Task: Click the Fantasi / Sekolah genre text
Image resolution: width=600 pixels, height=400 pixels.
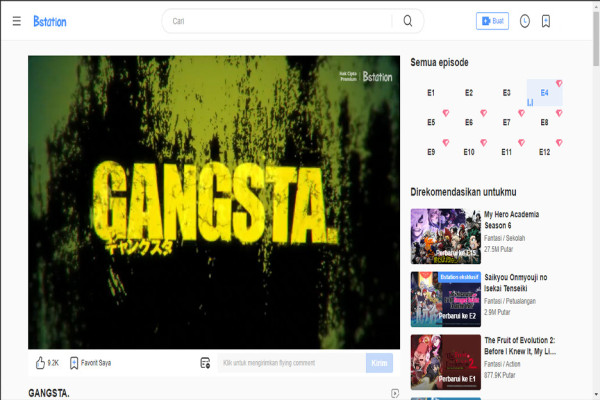Action: coord(504,238)
